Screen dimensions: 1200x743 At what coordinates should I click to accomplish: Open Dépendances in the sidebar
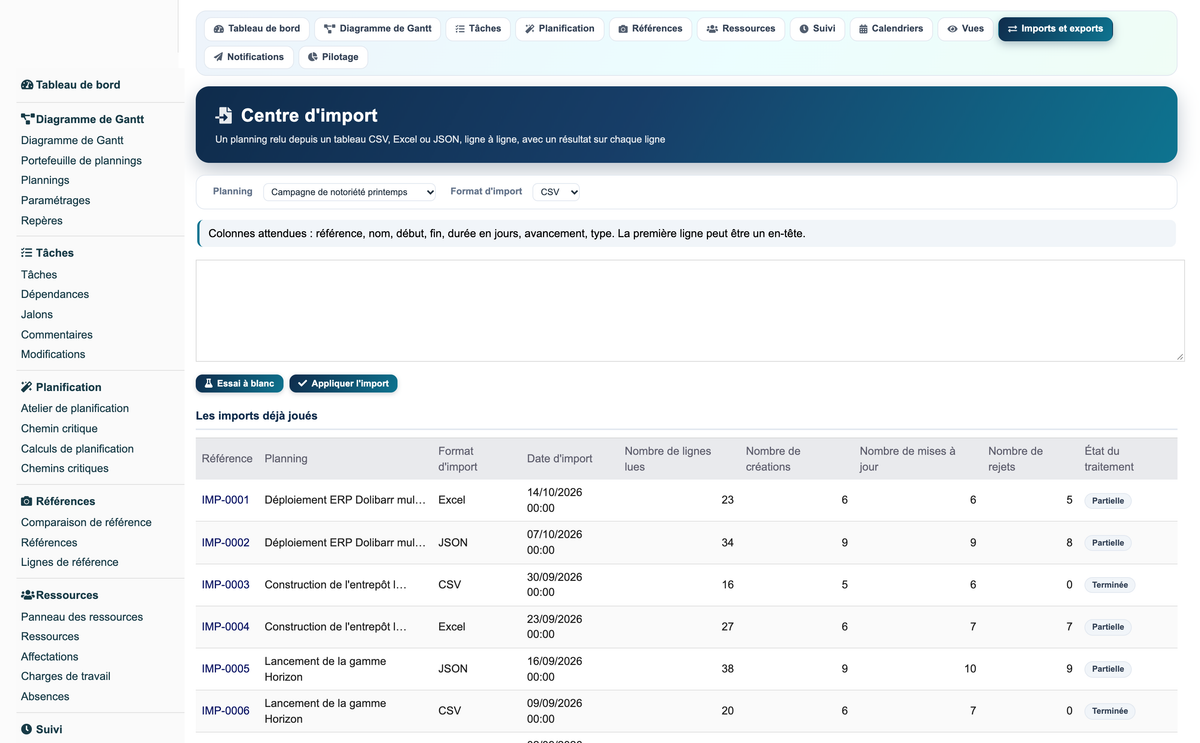[55, 294]
